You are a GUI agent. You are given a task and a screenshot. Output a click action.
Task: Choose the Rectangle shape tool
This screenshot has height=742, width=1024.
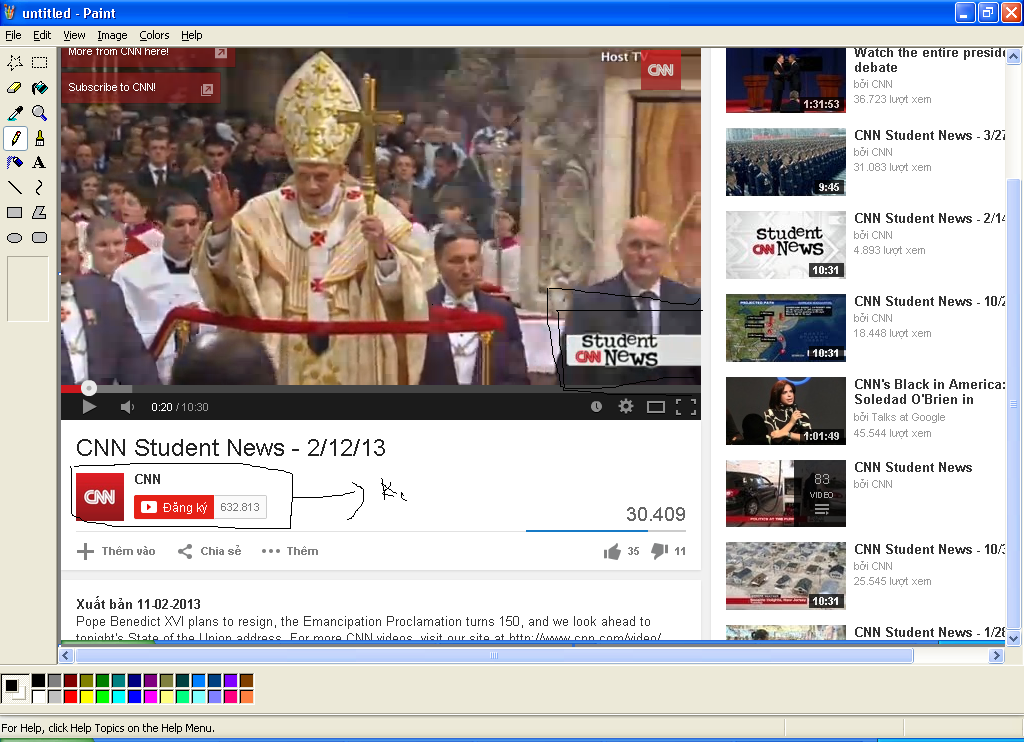[15, 212]
